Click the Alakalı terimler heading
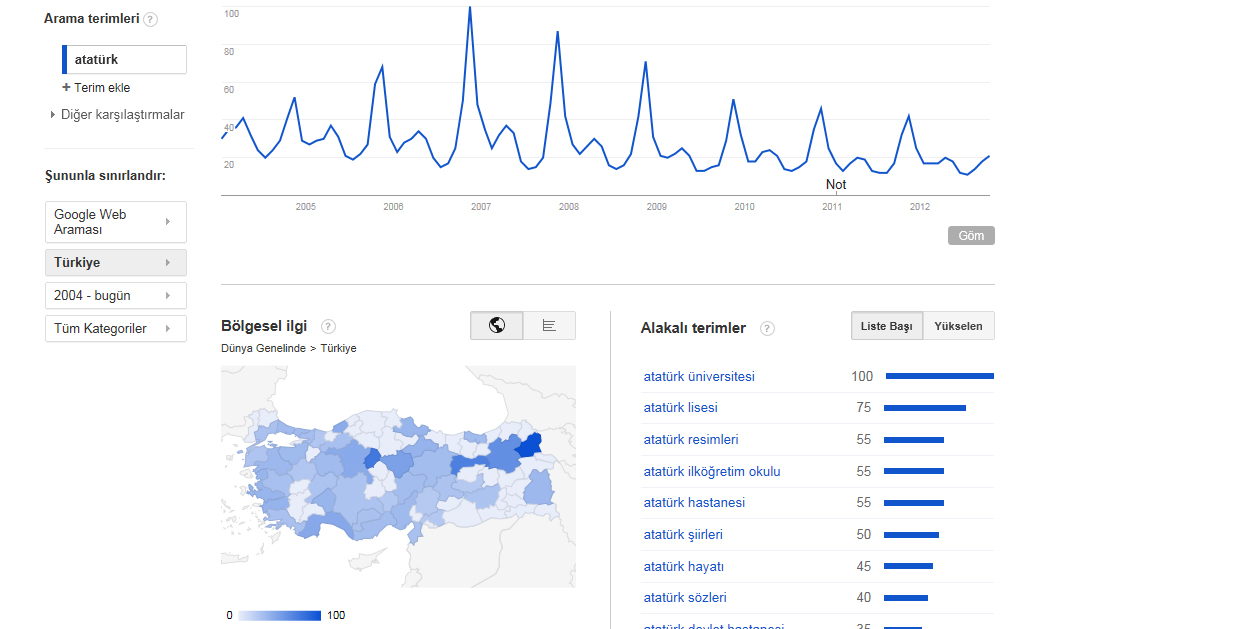This screenshot has width=1258, height=629. click(x=693, y=328)
